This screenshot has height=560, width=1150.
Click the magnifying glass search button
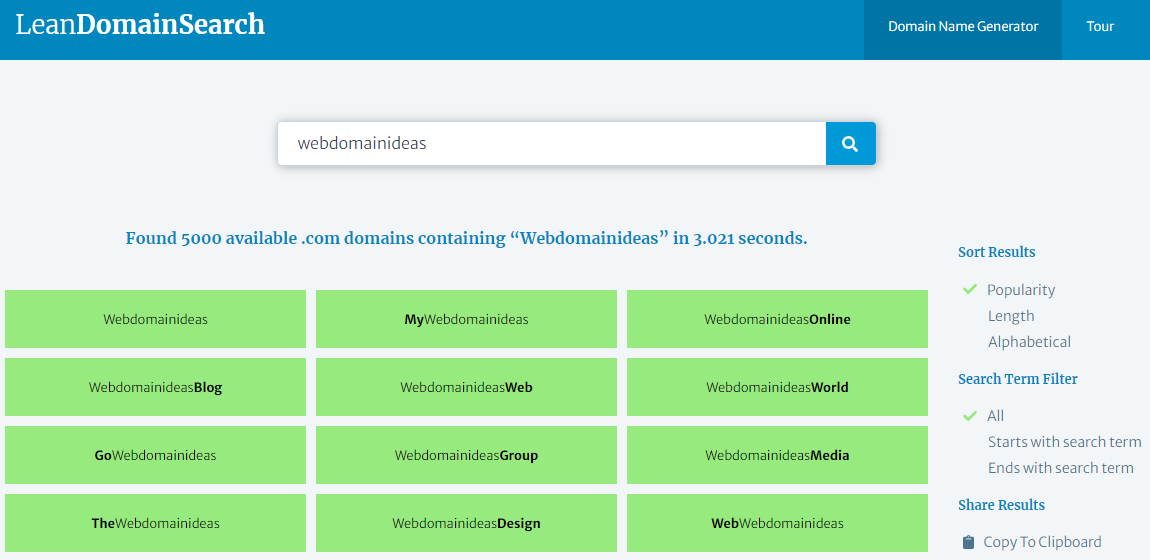click(x=850, y=144)
